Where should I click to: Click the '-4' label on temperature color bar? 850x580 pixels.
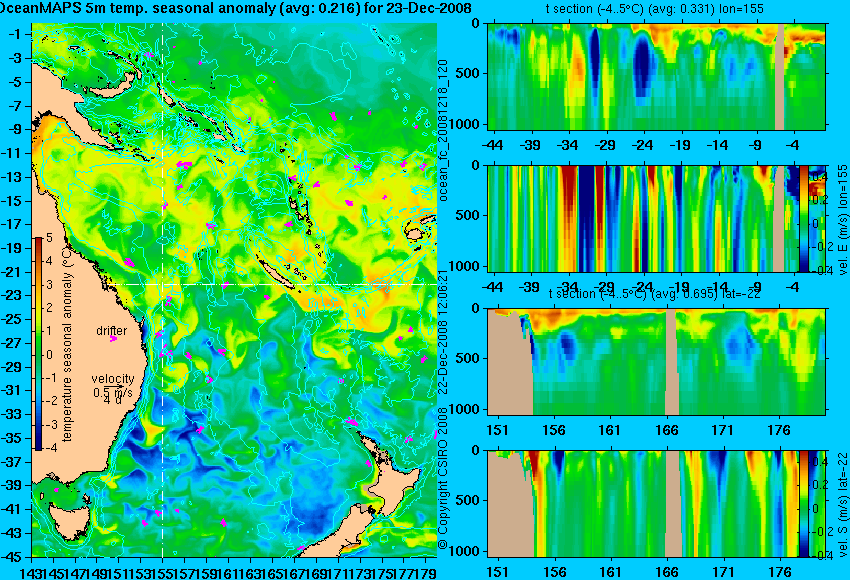tap(49, 448)
